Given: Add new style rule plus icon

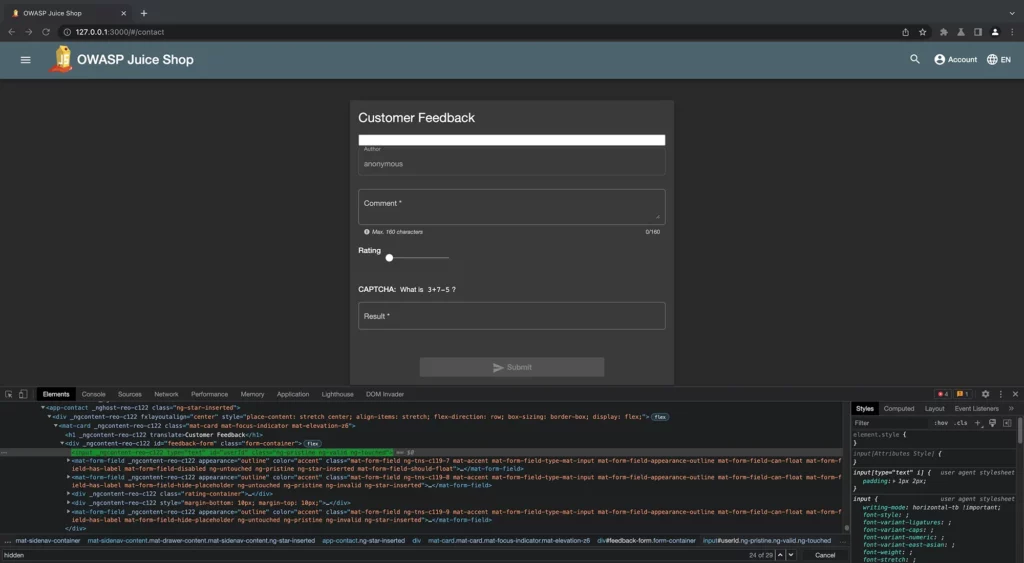Looking at the screenshot, I should click(x=978, y=423).
